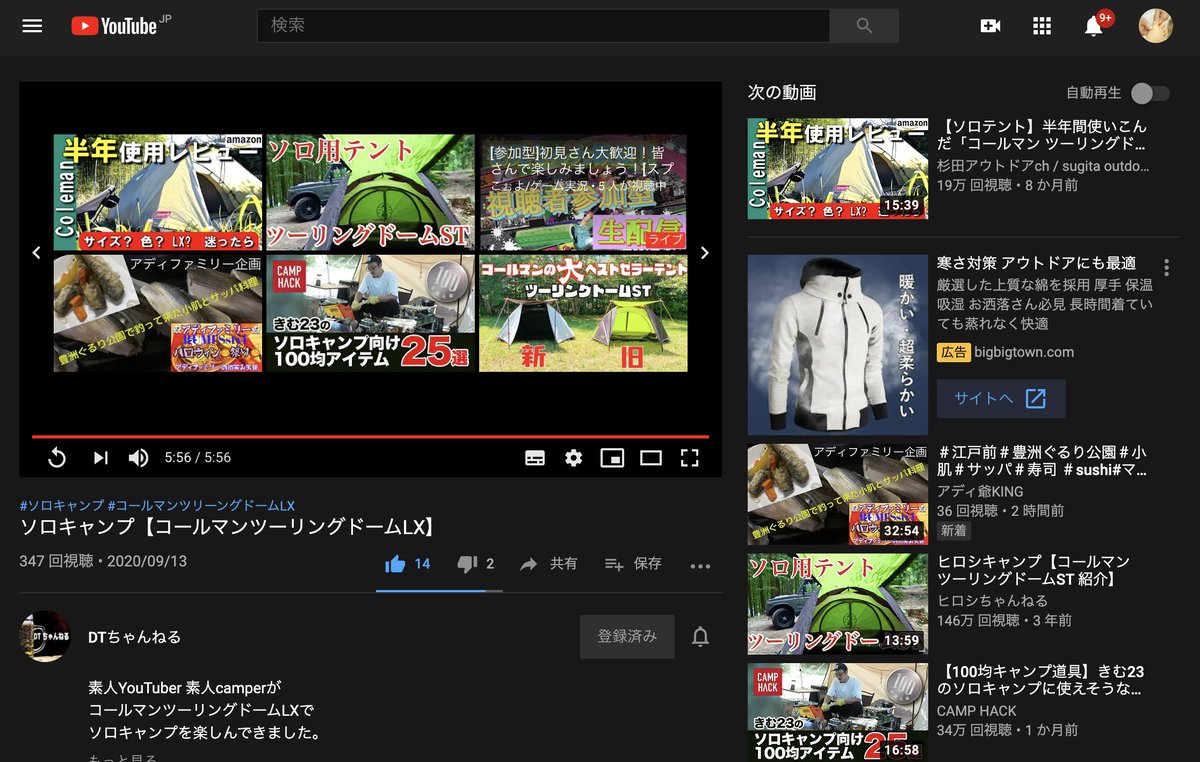Open more actions ellipsis below video
Screen dimensions: 1200x762
click(x=700, y=565)
